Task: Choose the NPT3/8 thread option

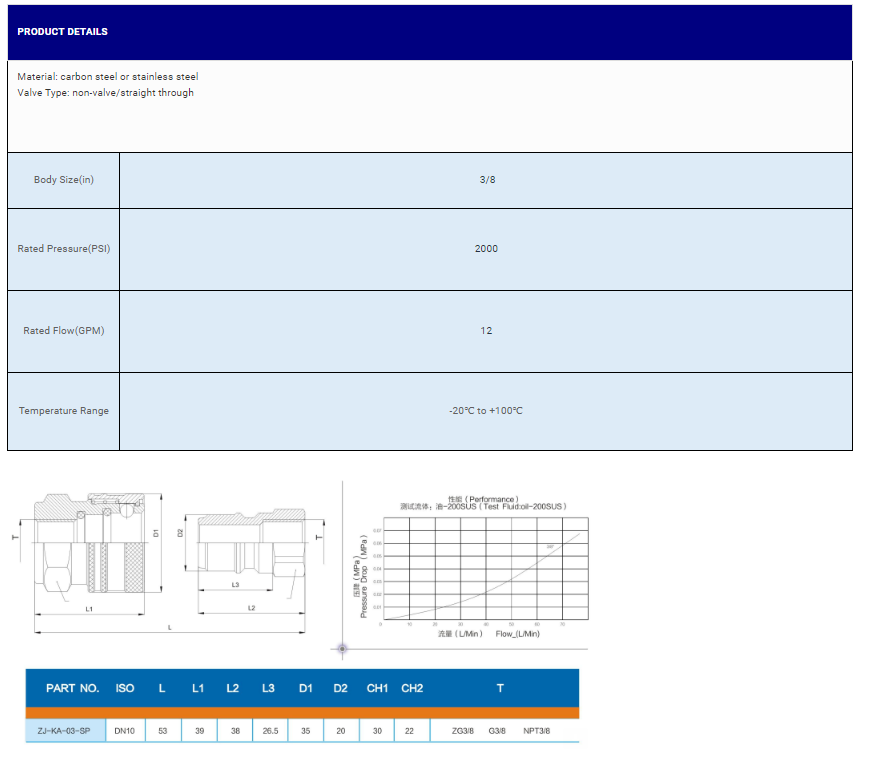Action: 536,731
